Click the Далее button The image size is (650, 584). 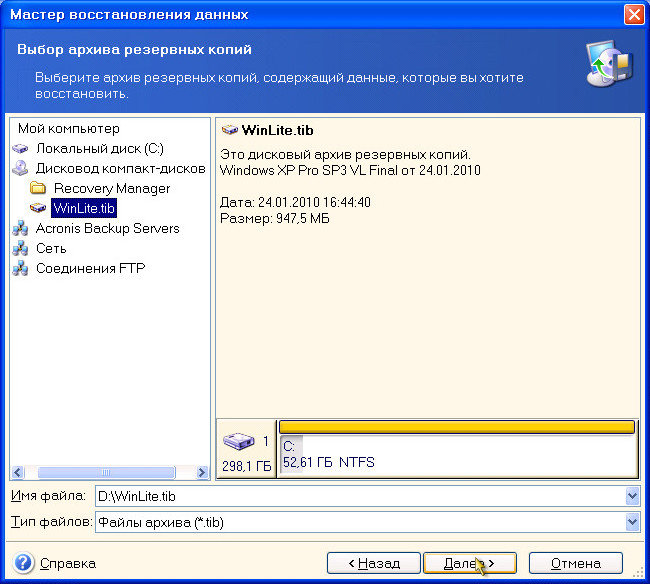point(470,563)
